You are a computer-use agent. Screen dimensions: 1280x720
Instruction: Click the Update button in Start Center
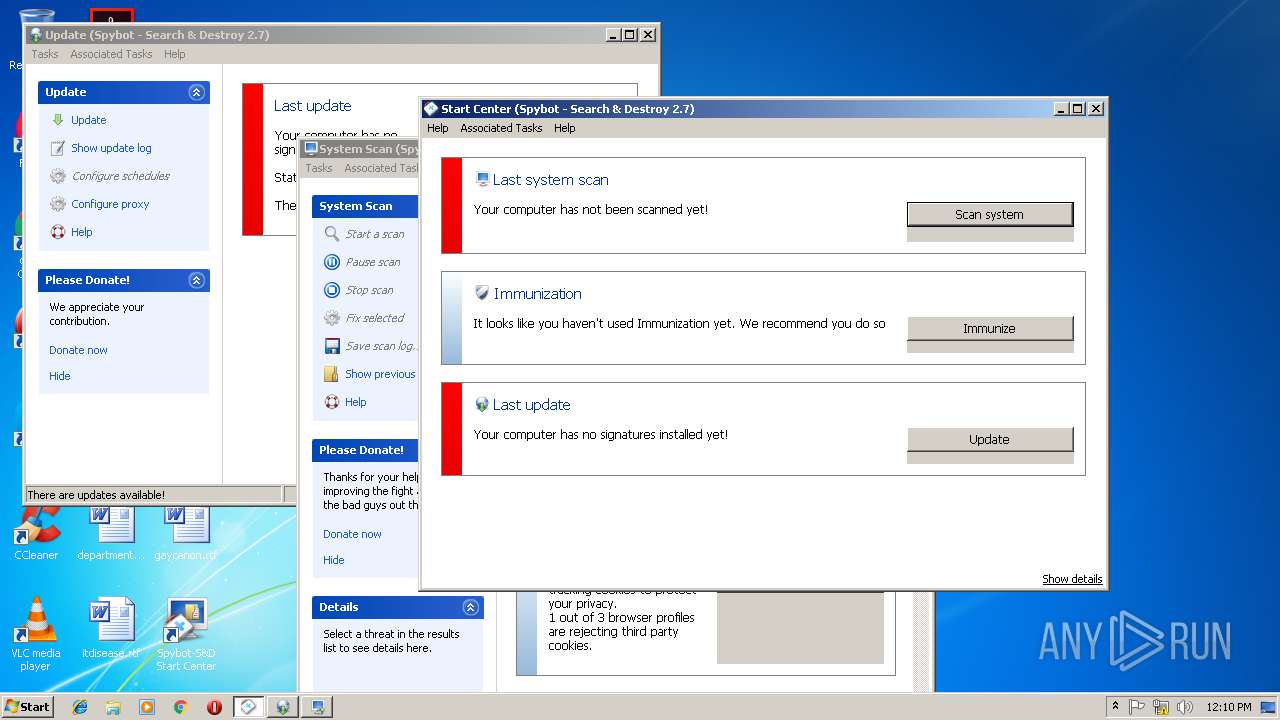point(989,439)
